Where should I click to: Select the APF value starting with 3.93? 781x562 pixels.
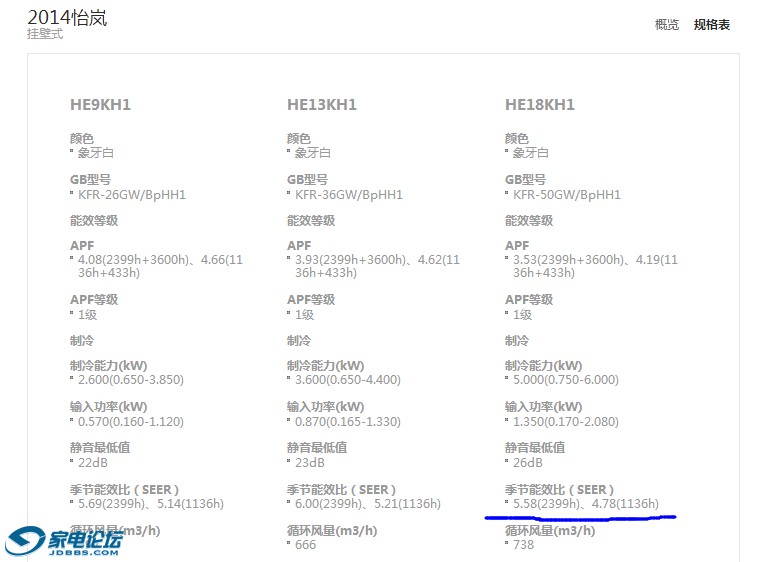[x=377, y=266]
